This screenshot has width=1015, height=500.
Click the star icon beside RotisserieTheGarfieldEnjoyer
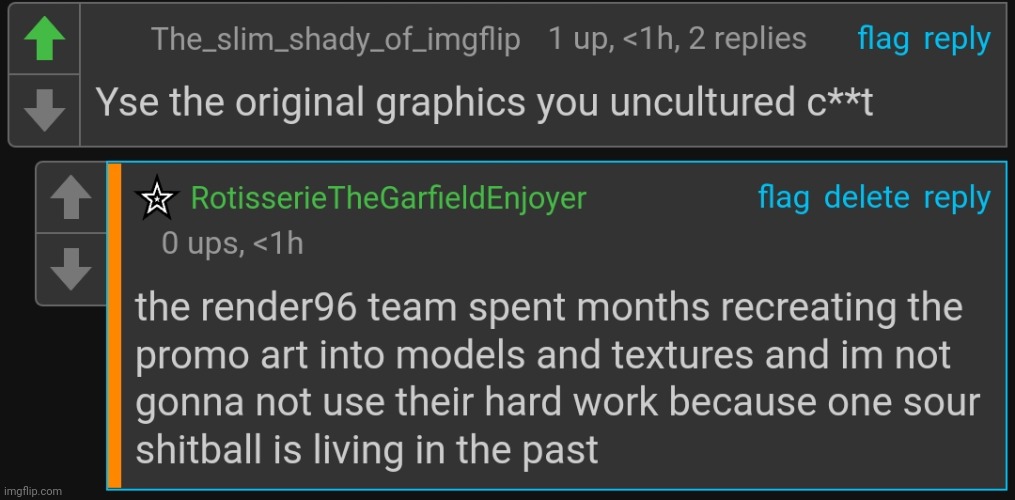tap(155, 199)
